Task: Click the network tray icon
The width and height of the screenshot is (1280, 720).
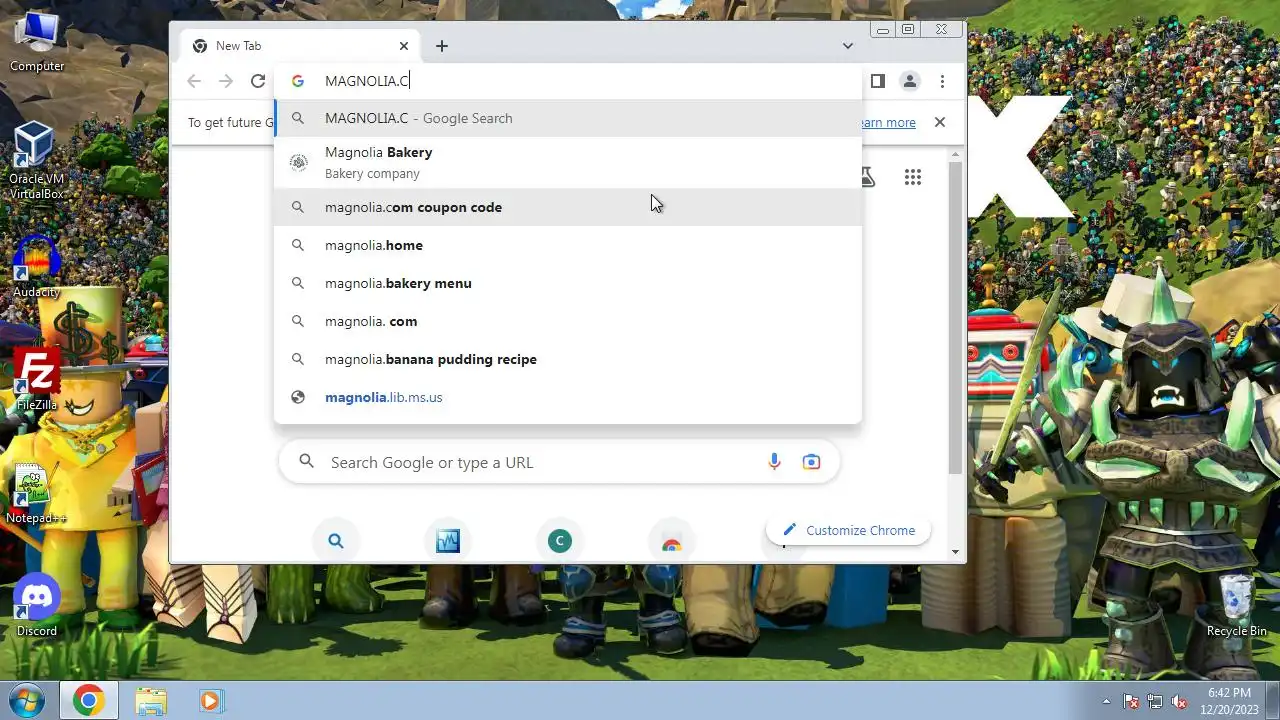Action: (1155, 701)
